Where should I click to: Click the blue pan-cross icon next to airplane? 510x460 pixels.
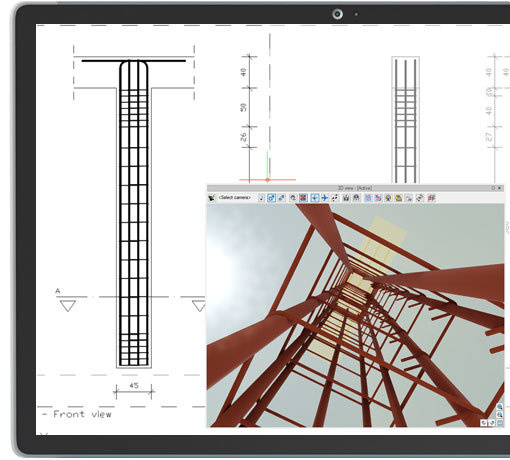click(x=315, y=198)
